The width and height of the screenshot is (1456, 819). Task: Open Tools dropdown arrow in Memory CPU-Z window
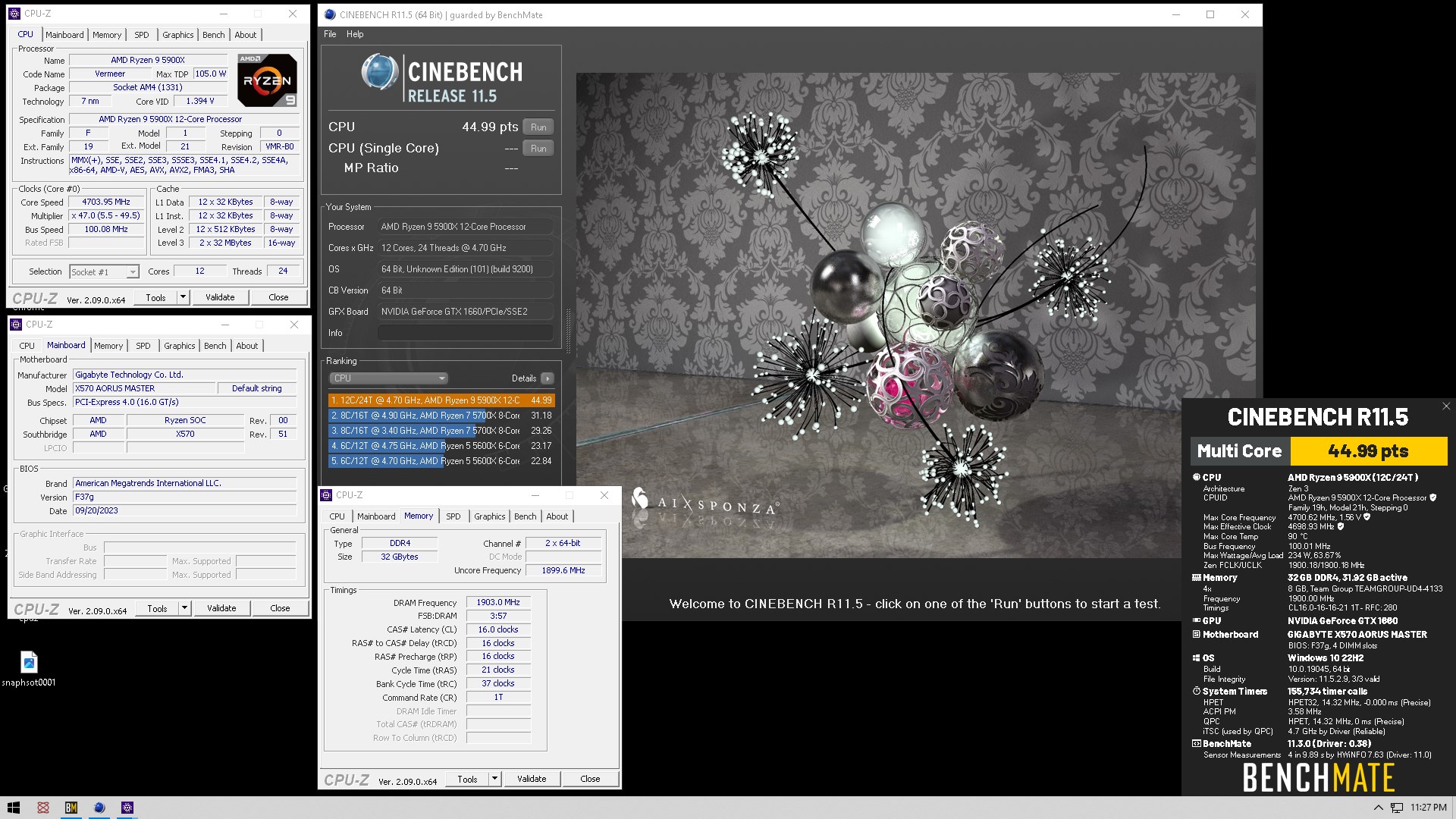(x=494, y=779)
